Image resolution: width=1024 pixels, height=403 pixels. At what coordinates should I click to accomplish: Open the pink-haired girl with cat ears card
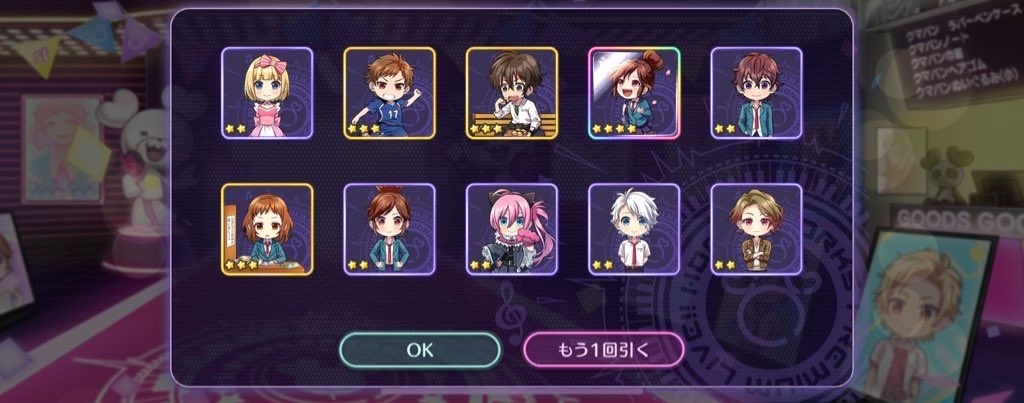[512, 229]
